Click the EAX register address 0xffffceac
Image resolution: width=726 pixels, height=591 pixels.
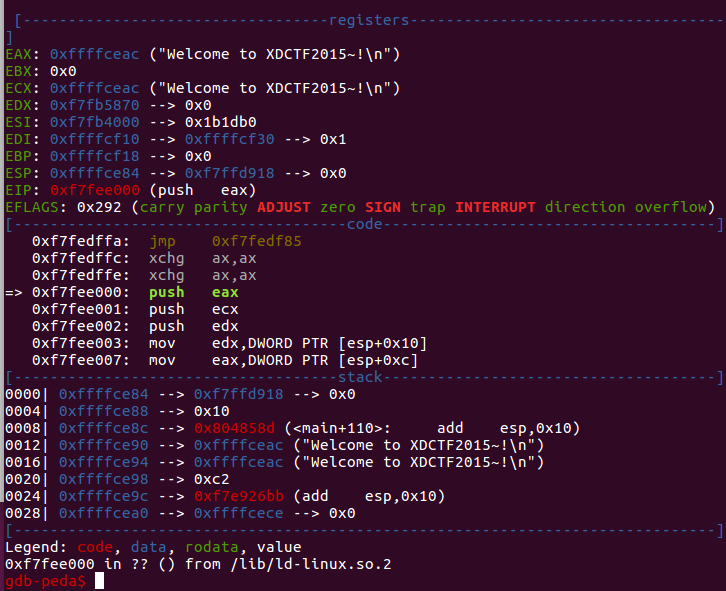pyautogui.click(x=94, y=54)
